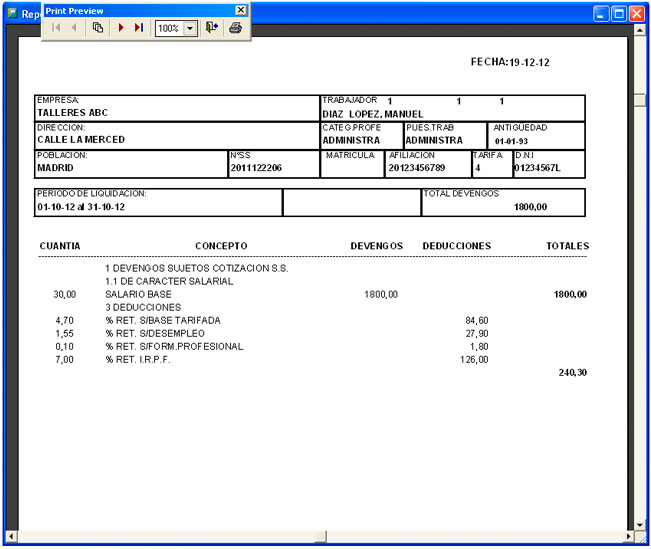The height and width of the screenshot is (549, 651).
Task: Click the SALARIO BASE concept row
Action: [138, 294]
